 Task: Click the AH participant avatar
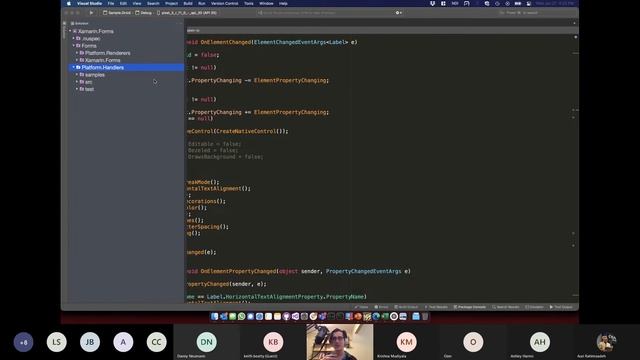(540, 342)
